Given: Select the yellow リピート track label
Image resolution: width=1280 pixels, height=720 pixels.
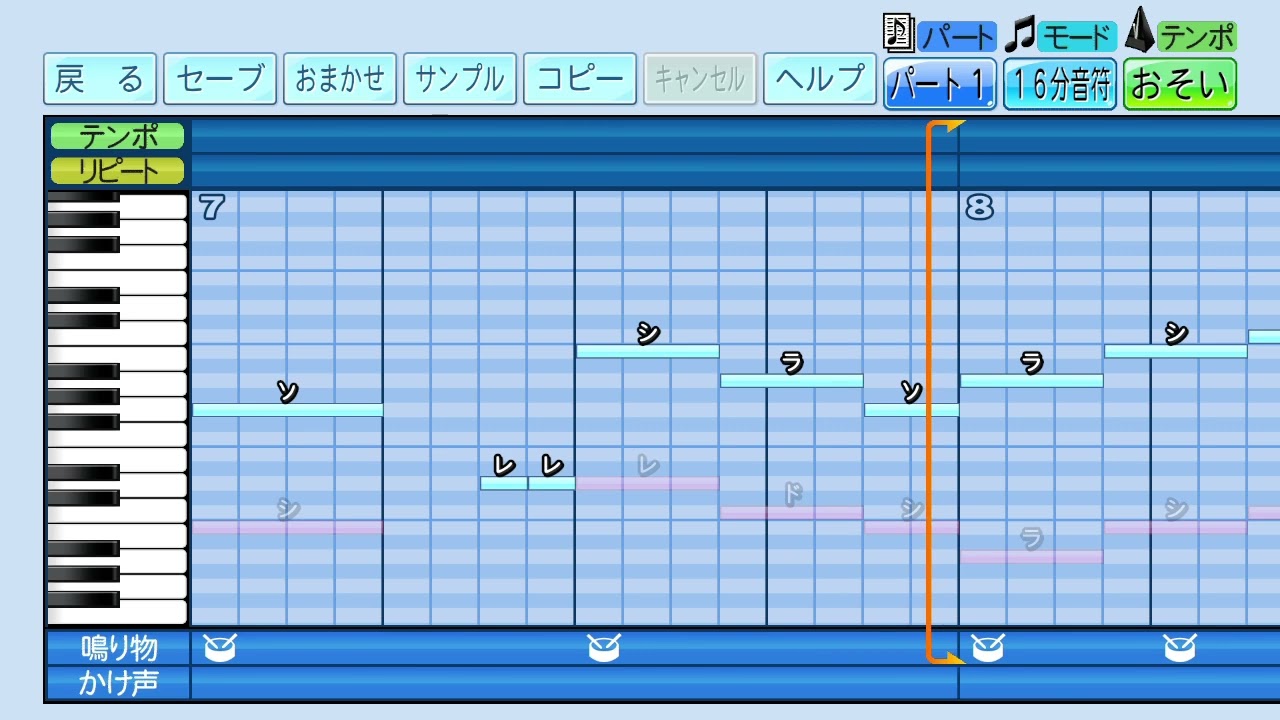Looking at the screenshot, I should [118, 170].
